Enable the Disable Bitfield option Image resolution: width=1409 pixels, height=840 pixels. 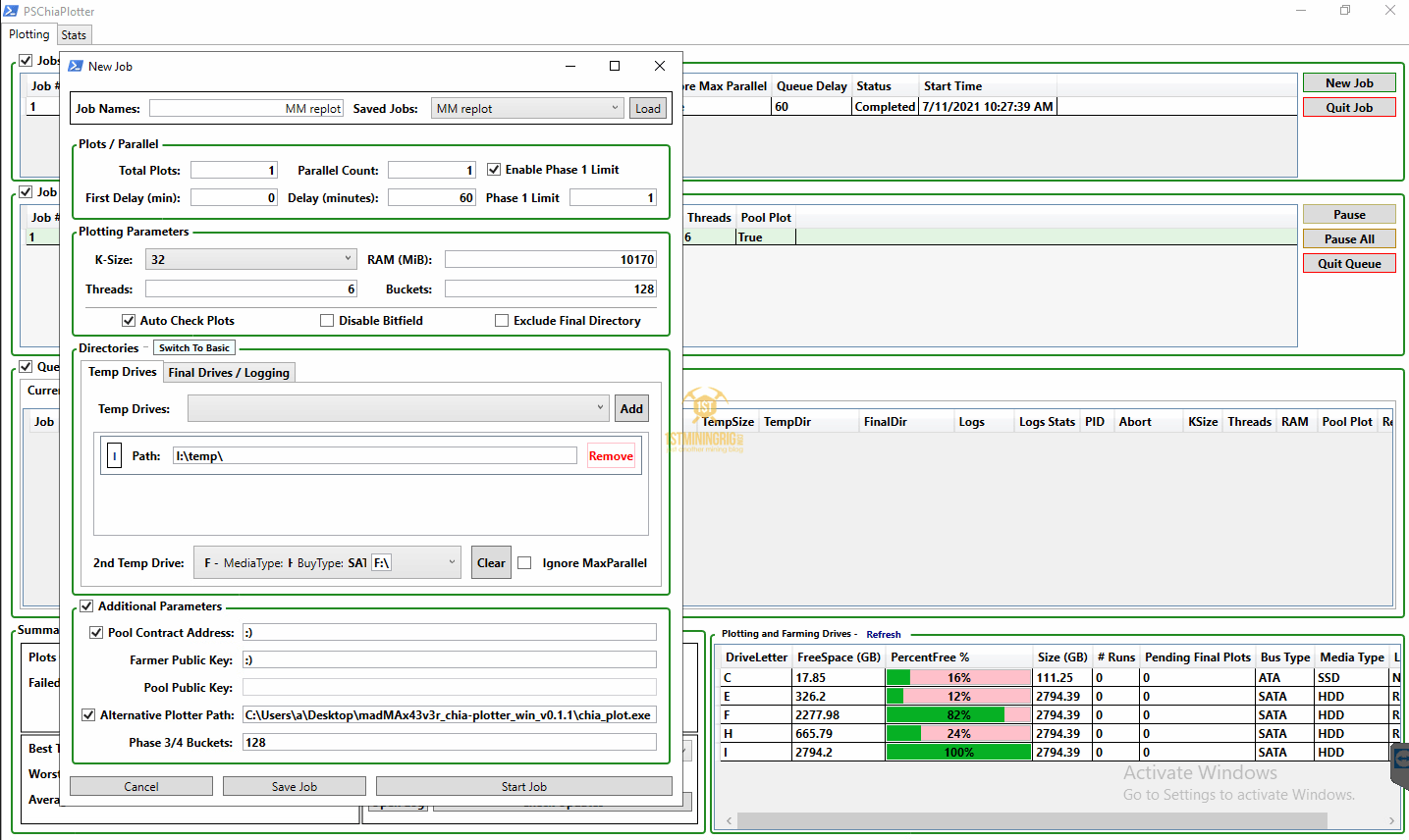tap(327, 321)
